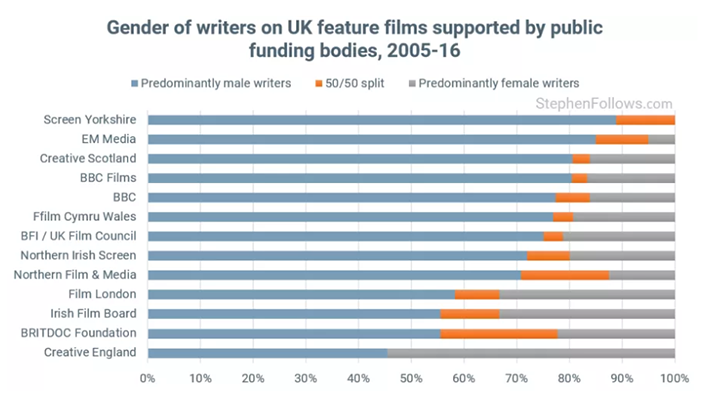Select the Northern Film & Media orange segment
Screen dimensions: 702x395
point(565,275)
